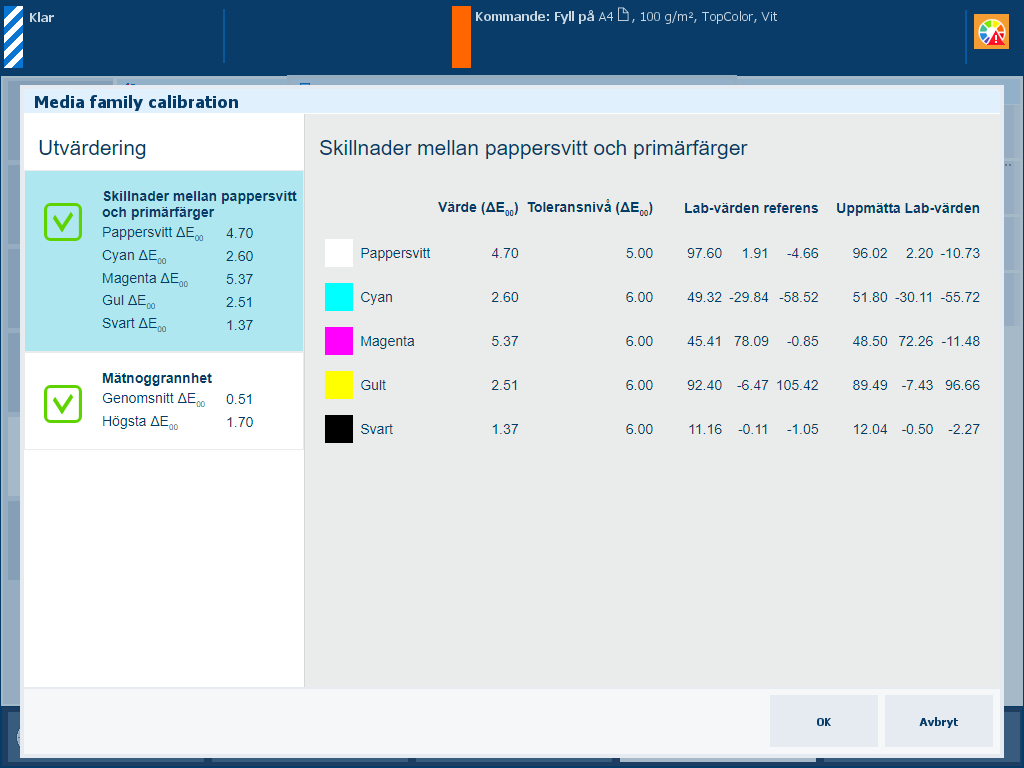
Task: Click the Värde (ΔE00) column header
Action: coord(478,208)
